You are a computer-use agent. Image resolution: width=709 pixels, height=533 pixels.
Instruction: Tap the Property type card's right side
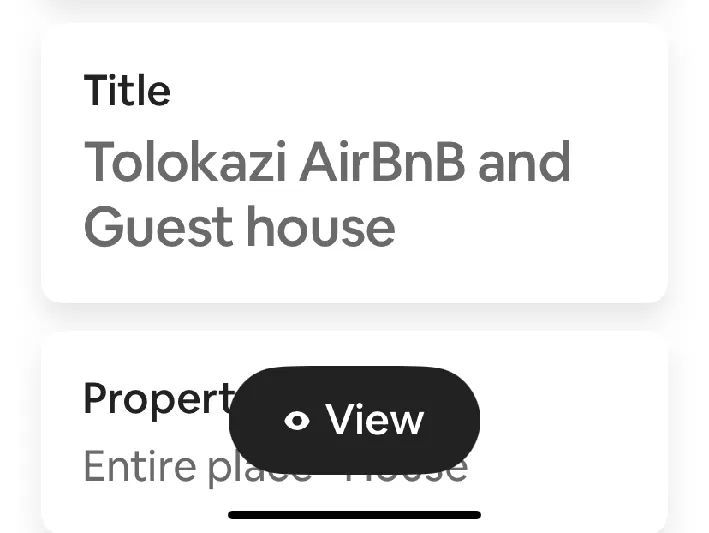(x=590, y=430)
